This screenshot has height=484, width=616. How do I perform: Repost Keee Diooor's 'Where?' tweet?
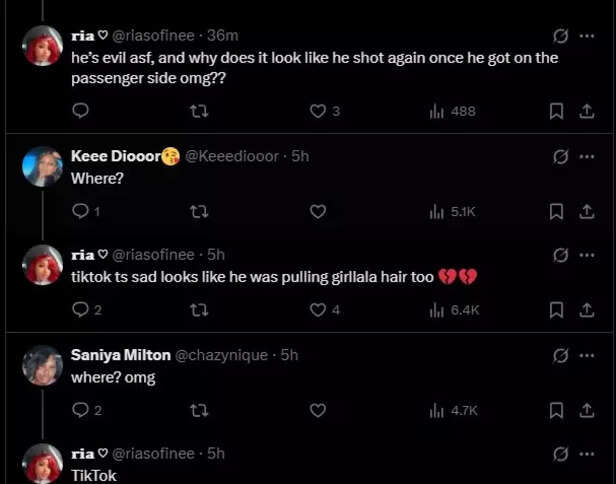(199, 211)
